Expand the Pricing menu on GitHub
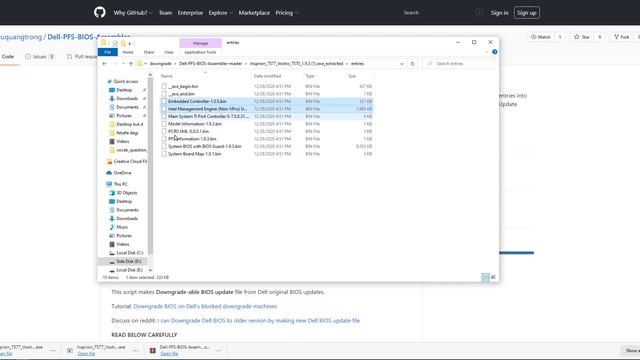Viewport: 640px width, 360px height. pyautogui.click(x=287, y=13)
